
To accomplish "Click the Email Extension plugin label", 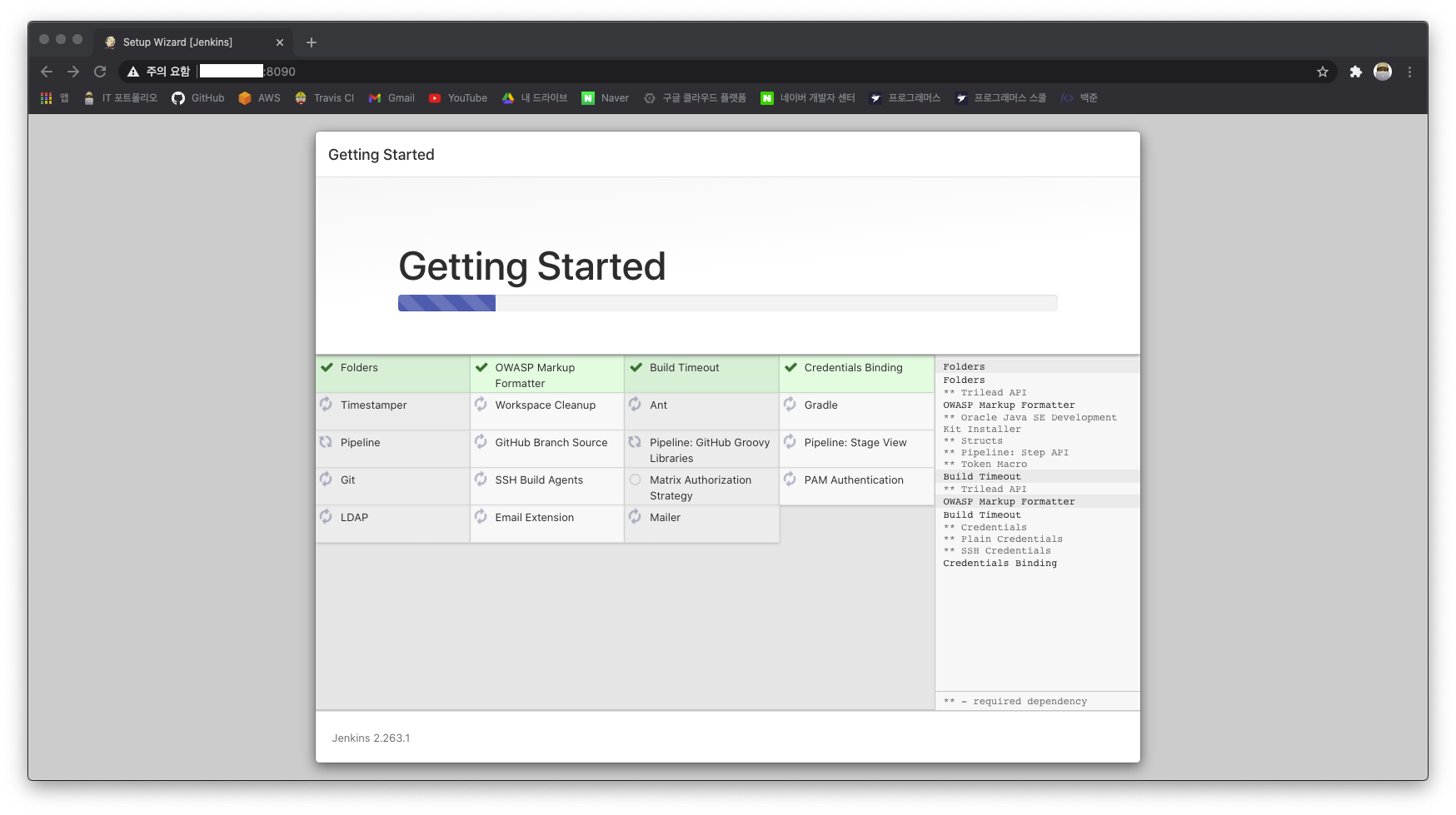I will point(534,518).
